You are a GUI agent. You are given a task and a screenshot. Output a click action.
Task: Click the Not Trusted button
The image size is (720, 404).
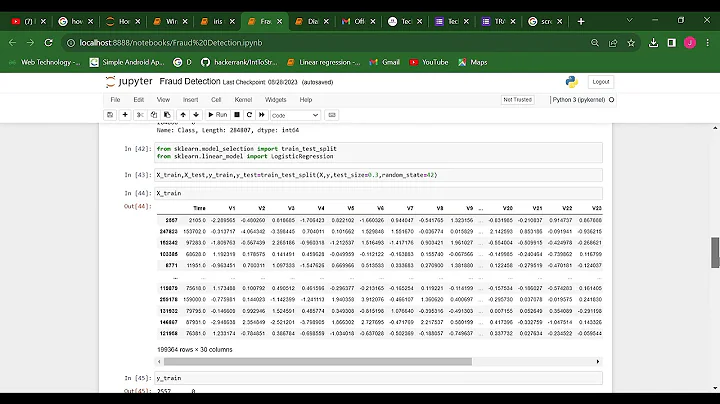[518, 100]
